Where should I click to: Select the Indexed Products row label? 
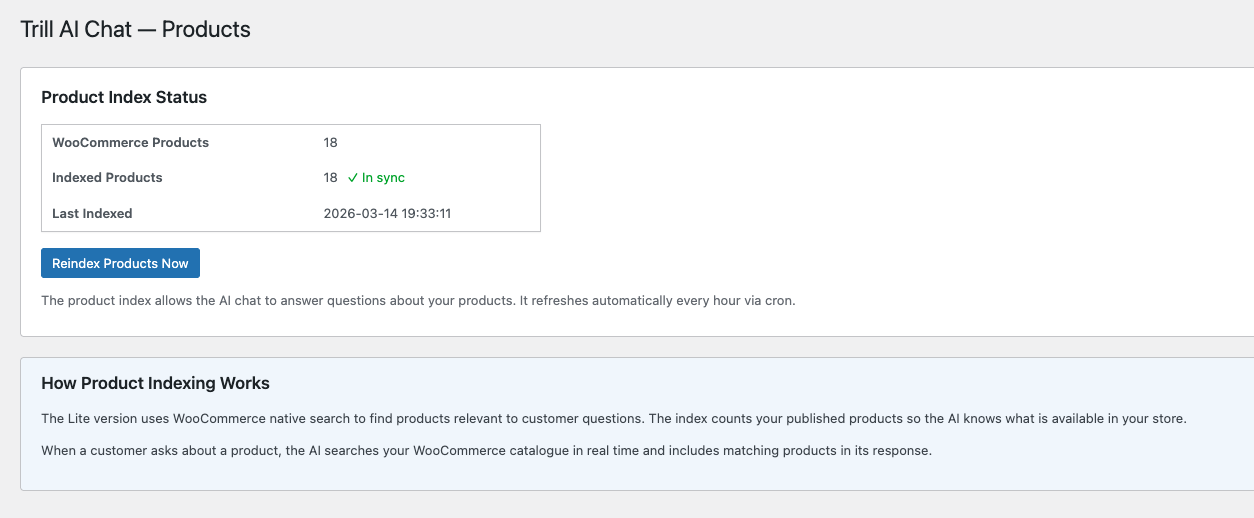tap(107, 177)
